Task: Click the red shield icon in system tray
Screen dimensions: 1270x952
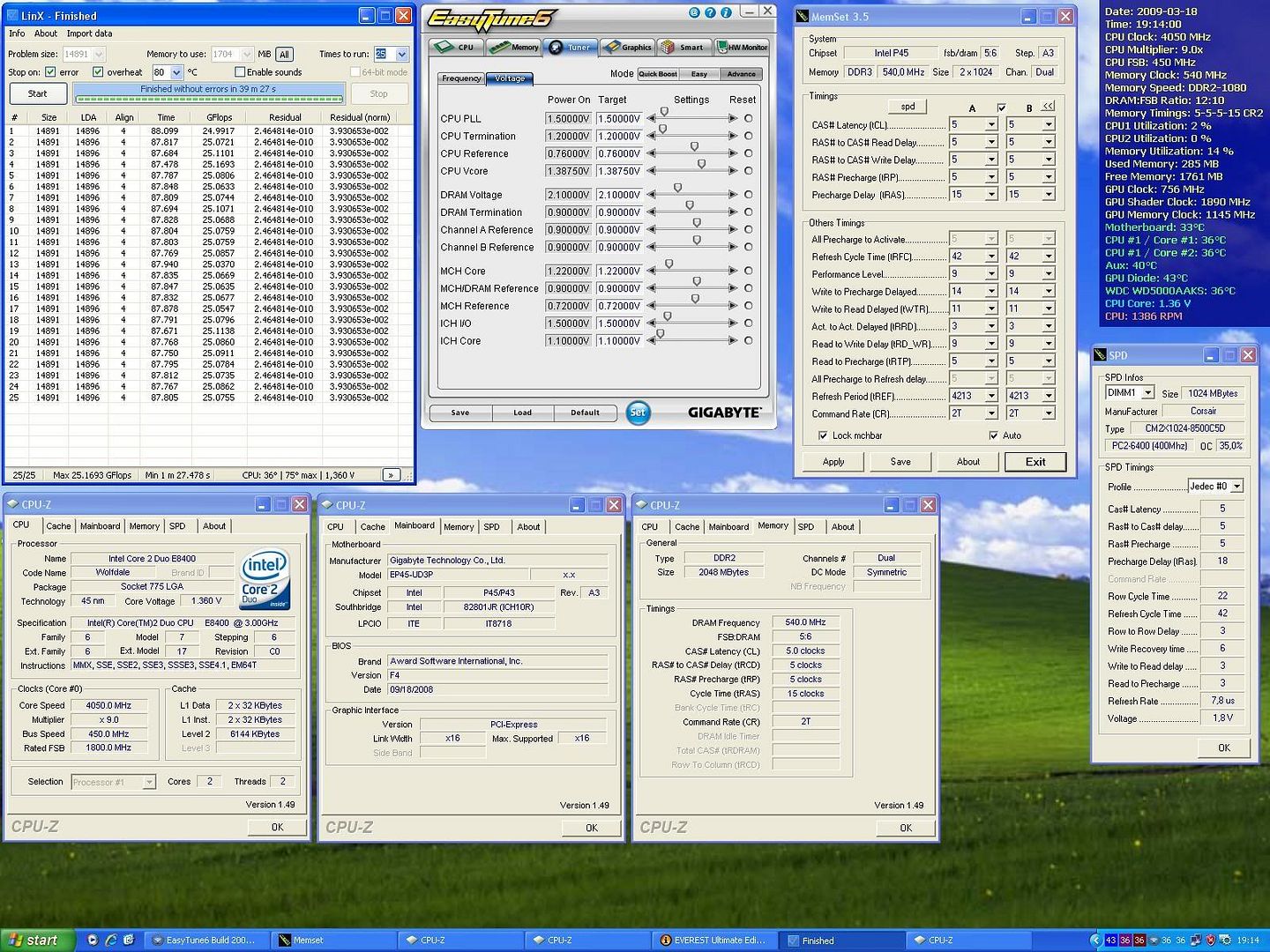Action: pos(1210,941)
